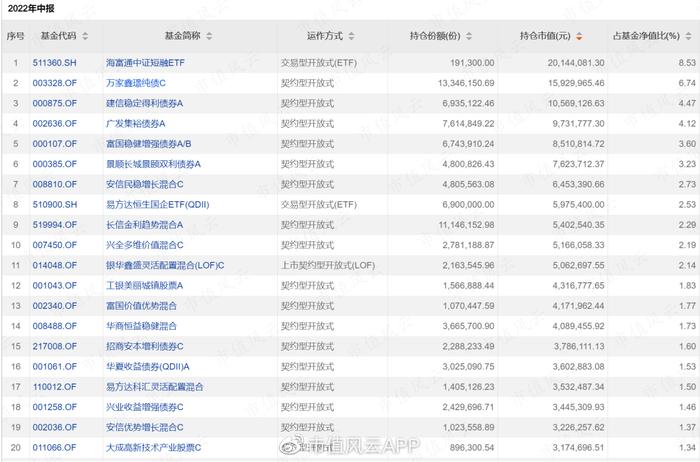Open fund code 002636.OF

point(54,124)
